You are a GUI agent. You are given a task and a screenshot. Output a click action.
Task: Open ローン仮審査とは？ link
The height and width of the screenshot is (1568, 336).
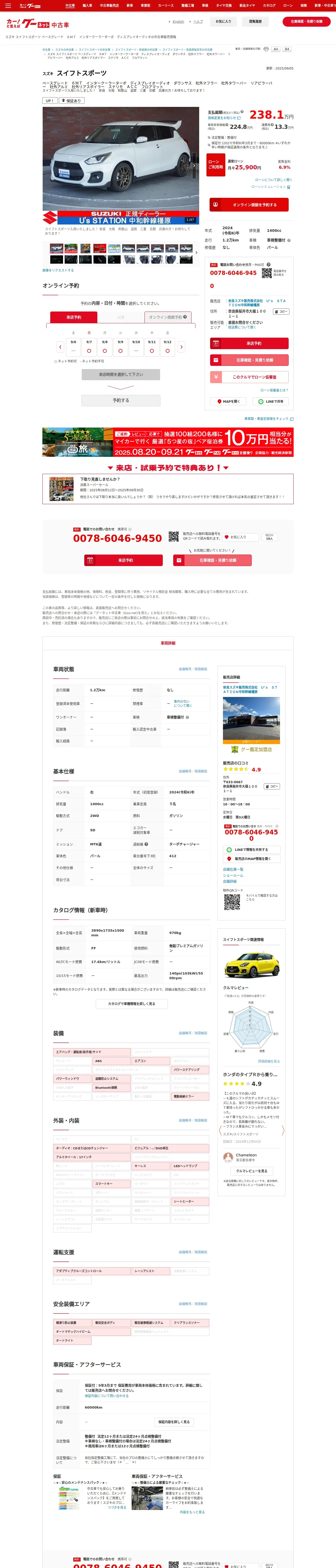(275, 390)
